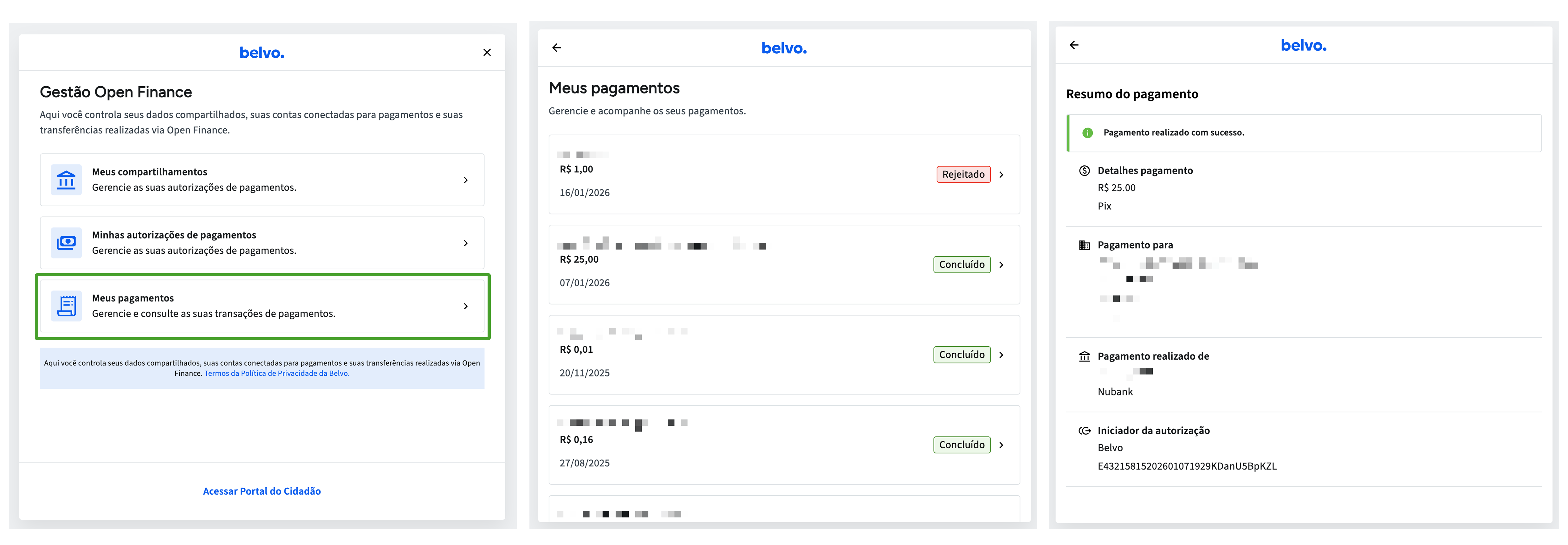Viewport: 1568px width, 545px height.
Task: Open Termos da Política de Privacidade link
Action: (x=276, y=374)
